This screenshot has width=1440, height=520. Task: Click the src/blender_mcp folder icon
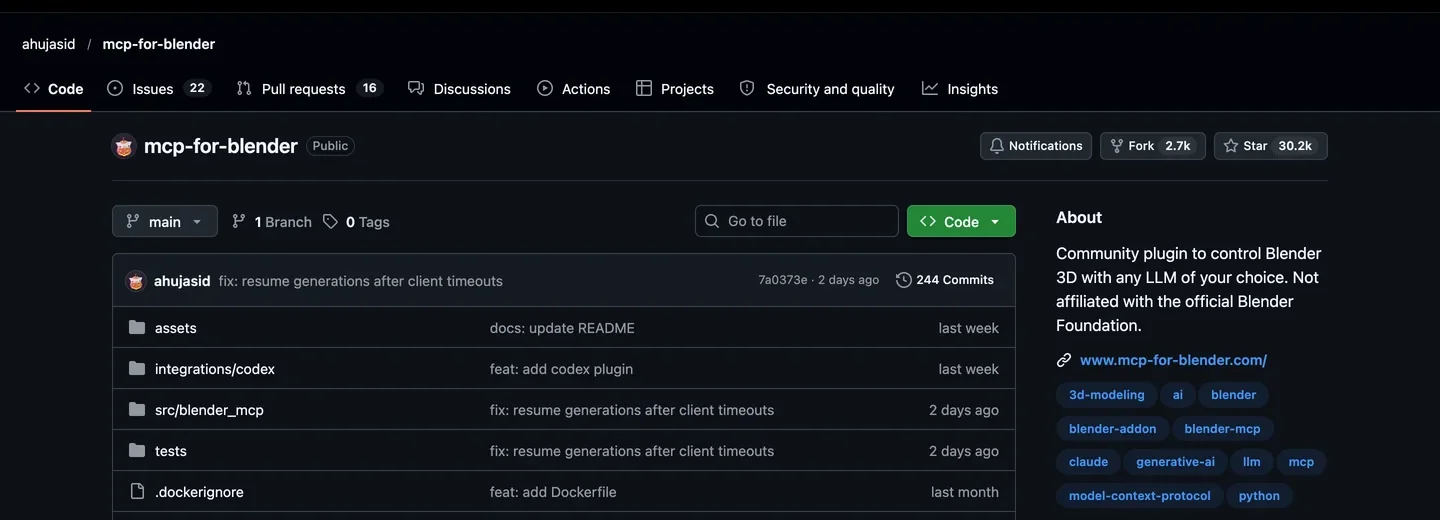coord(137,410)
